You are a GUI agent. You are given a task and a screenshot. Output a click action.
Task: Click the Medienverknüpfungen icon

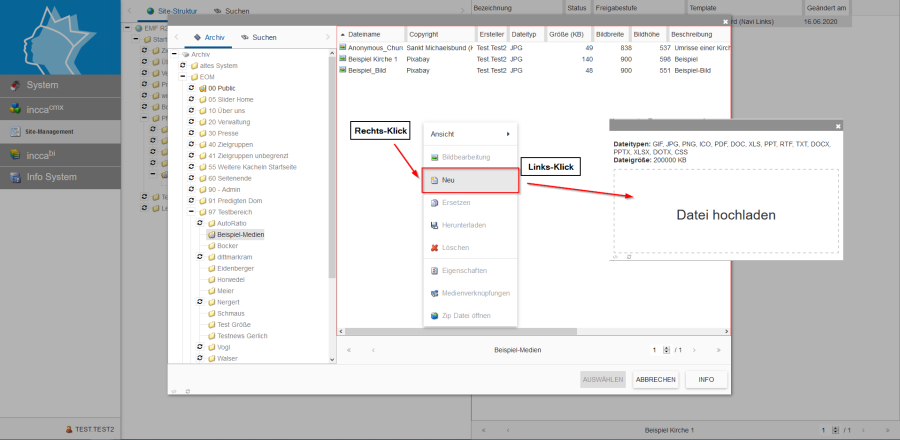click(x=433, y=294)
